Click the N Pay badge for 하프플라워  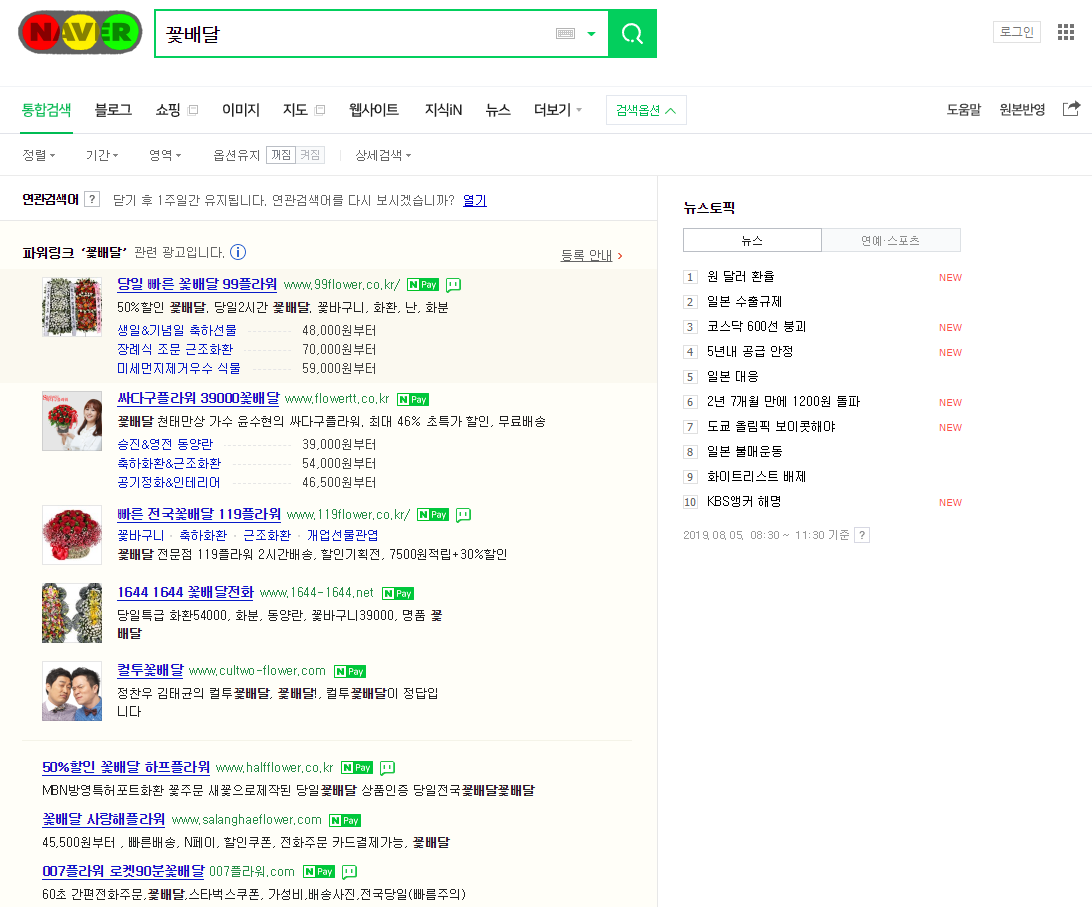(357, 768)
